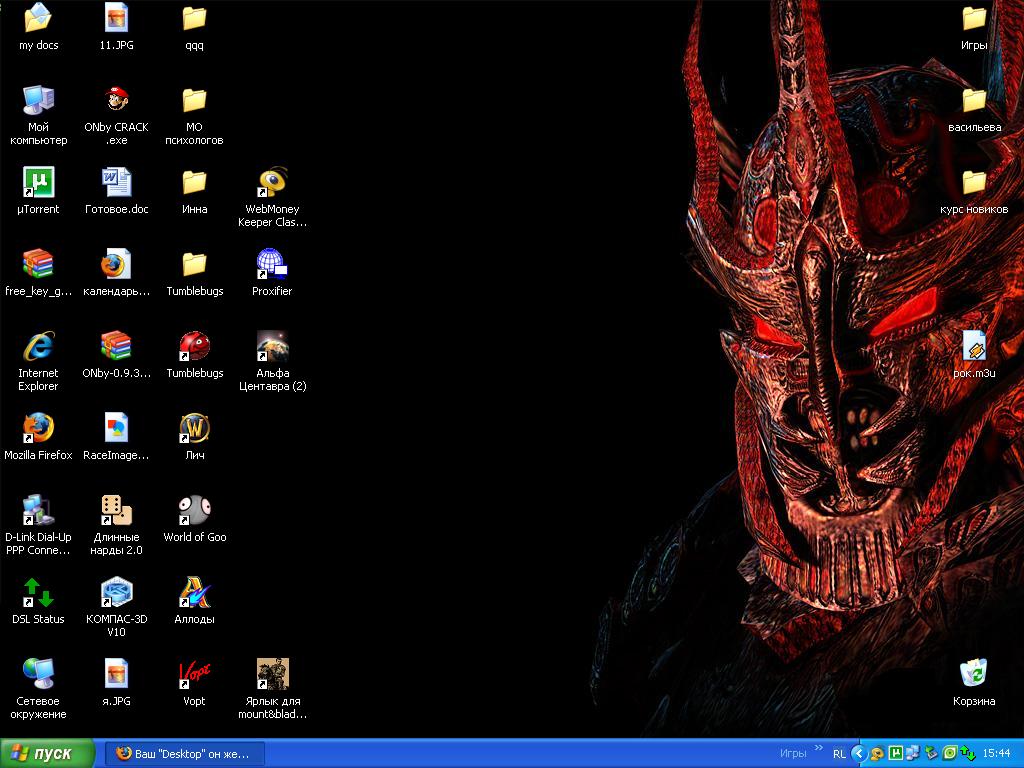Image resolution: width=1024 pixels, height=768 pixels.
Task: Open the WebMoney tray icon
Action: [877, 754]
